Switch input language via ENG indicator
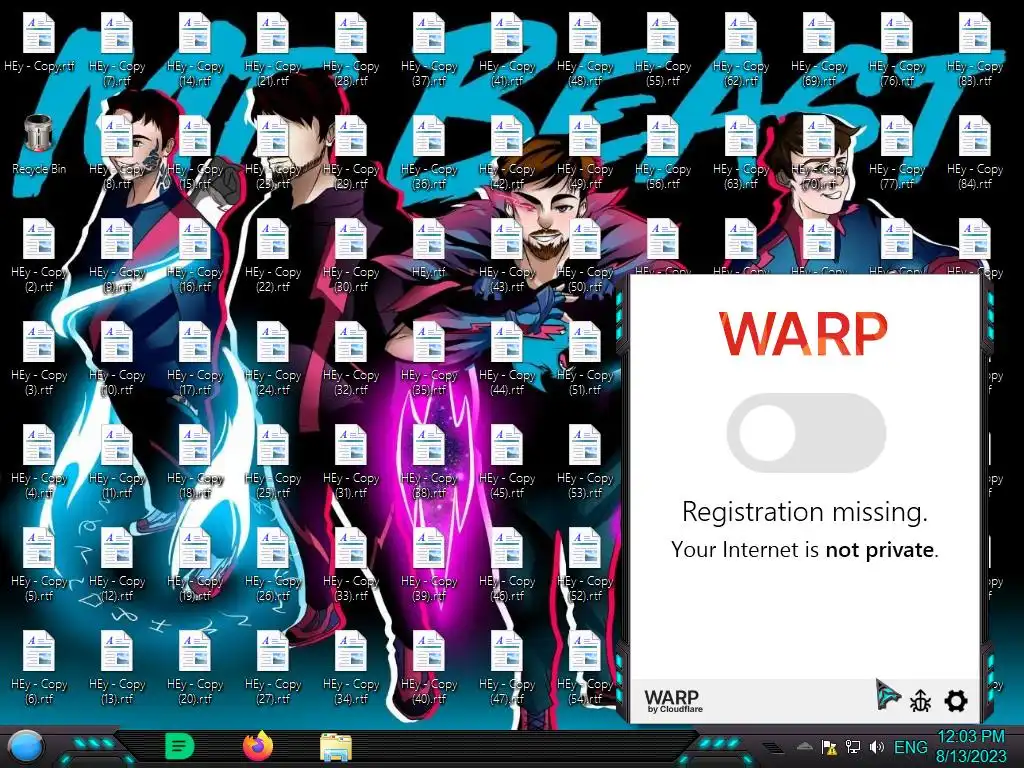 point(910,747)
